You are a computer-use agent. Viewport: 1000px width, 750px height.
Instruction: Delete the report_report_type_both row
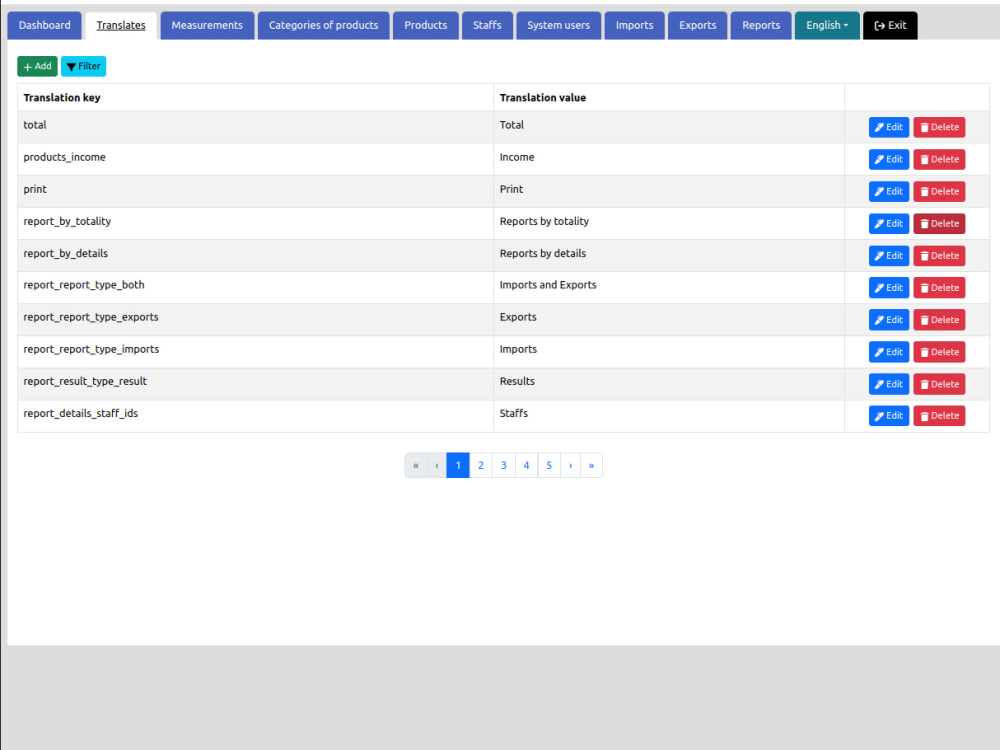point(939,288)
